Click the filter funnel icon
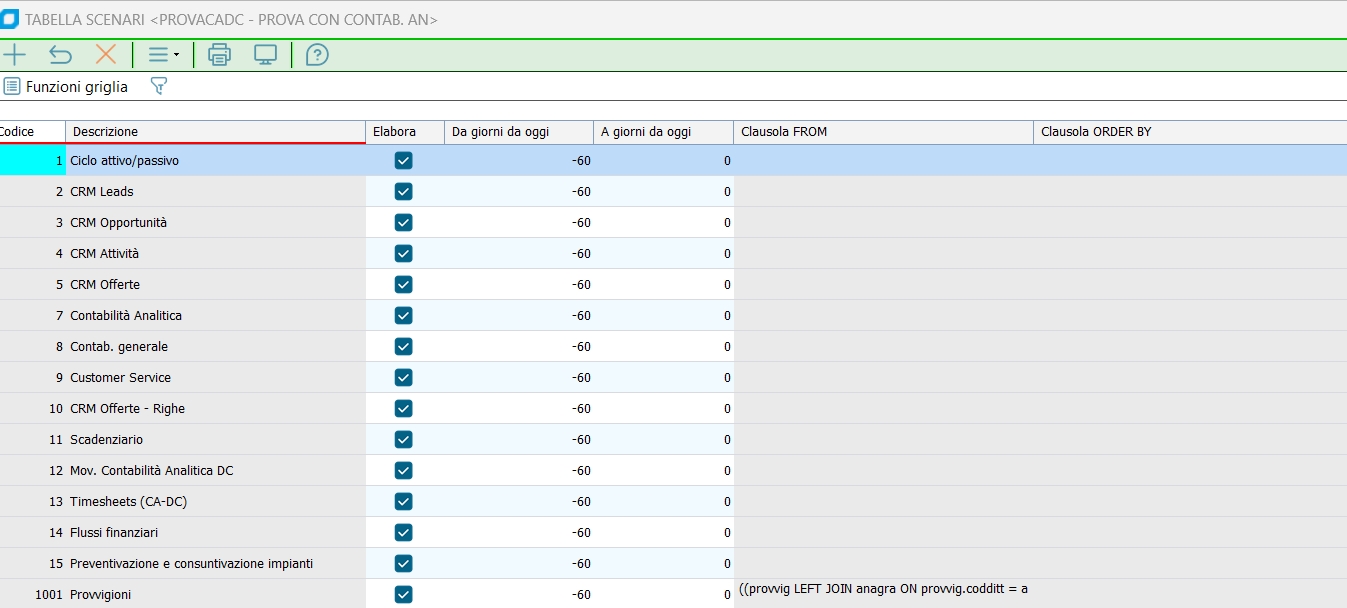Viewport: 1347px width, 608px height. [158, 87]
